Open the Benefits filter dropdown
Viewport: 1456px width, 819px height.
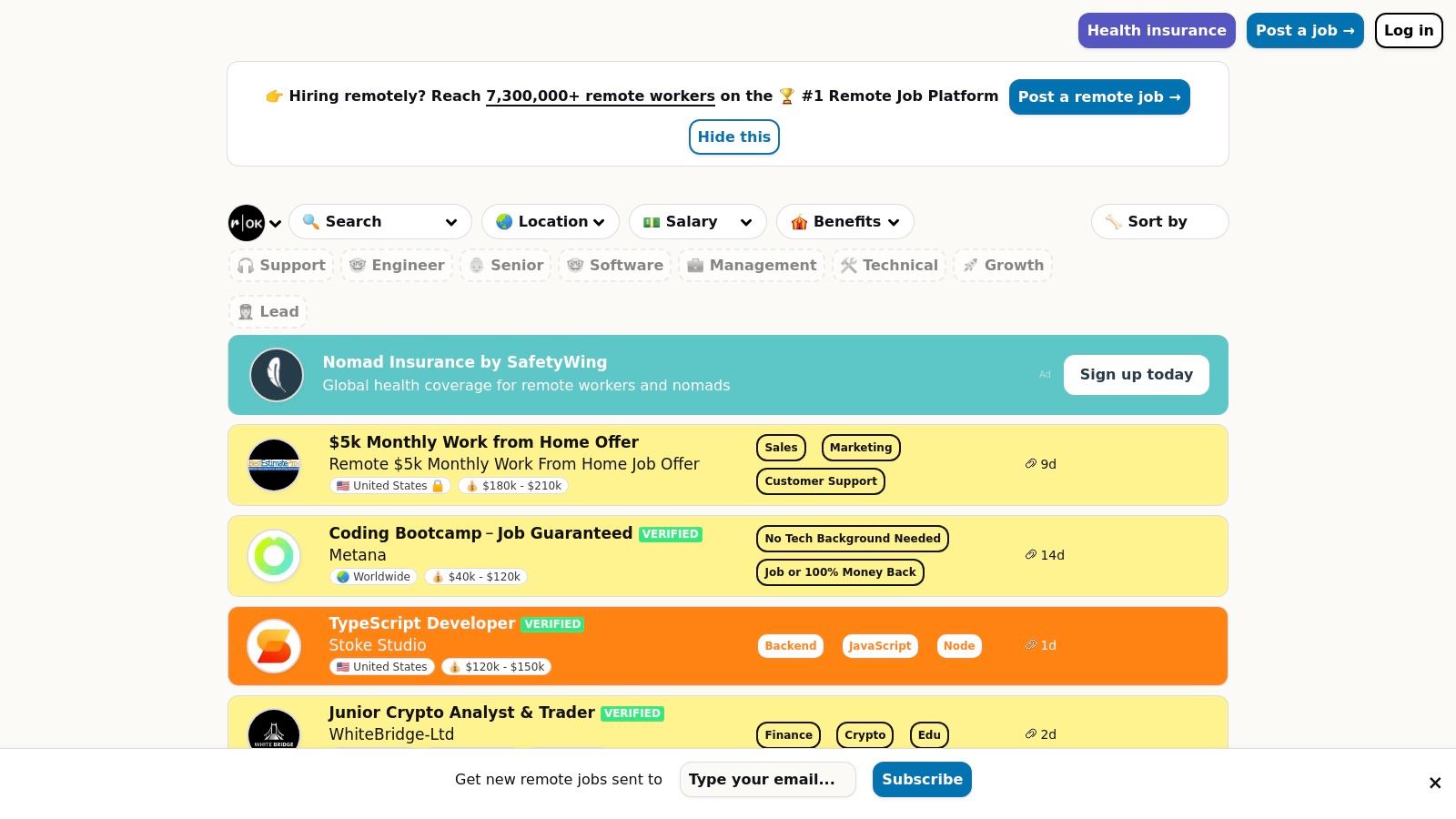pyautogui.click(x=845, y=222)
